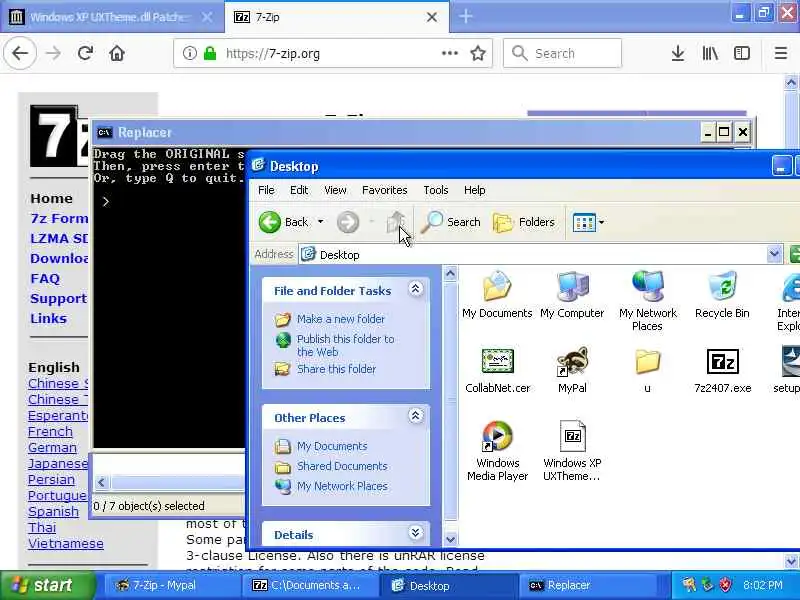Viewport: 800px width, 600px height.
Task: Choose Thai language link
Action: click(x=42, y=528)
